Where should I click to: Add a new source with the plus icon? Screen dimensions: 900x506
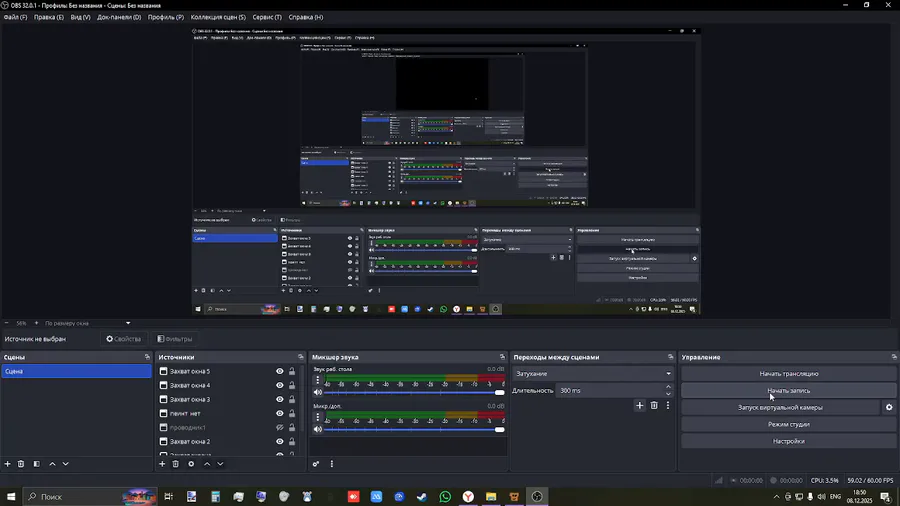pos(162,464)
